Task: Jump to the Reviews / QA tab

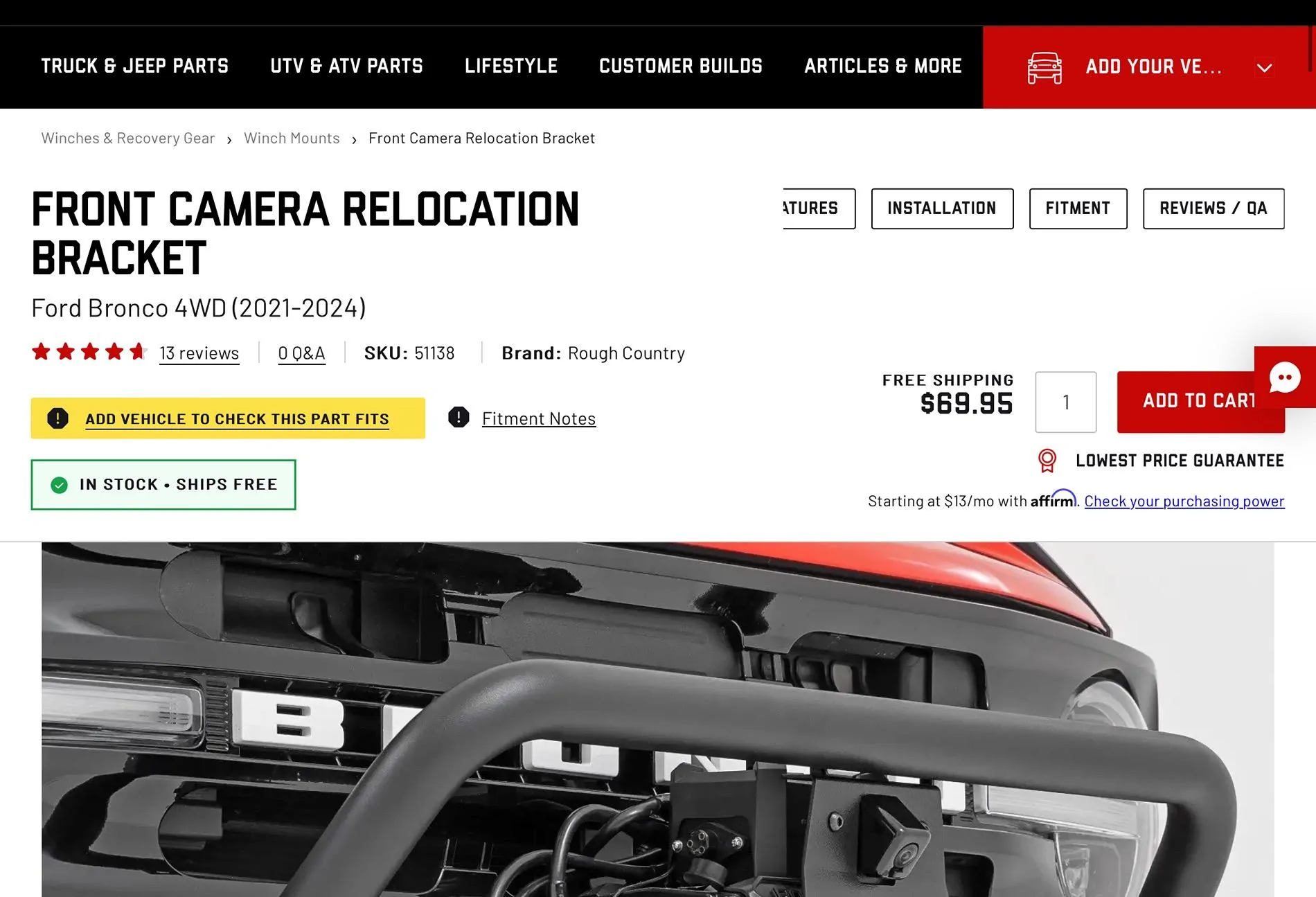Action: (1213, 208)
